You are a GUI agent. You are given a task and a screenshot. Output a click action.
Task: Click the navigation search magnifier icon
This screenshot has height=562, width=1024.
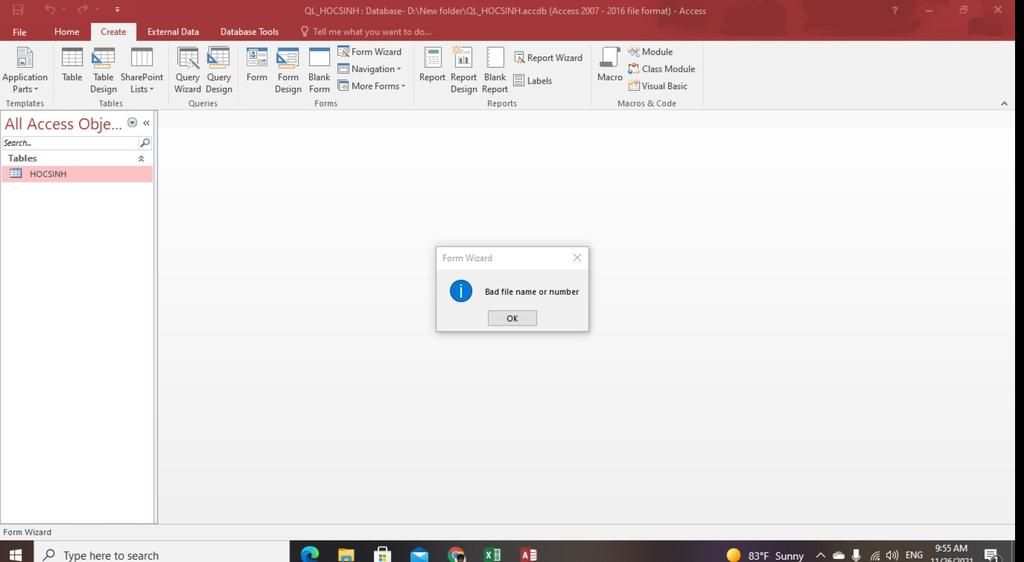click(145, 142)
